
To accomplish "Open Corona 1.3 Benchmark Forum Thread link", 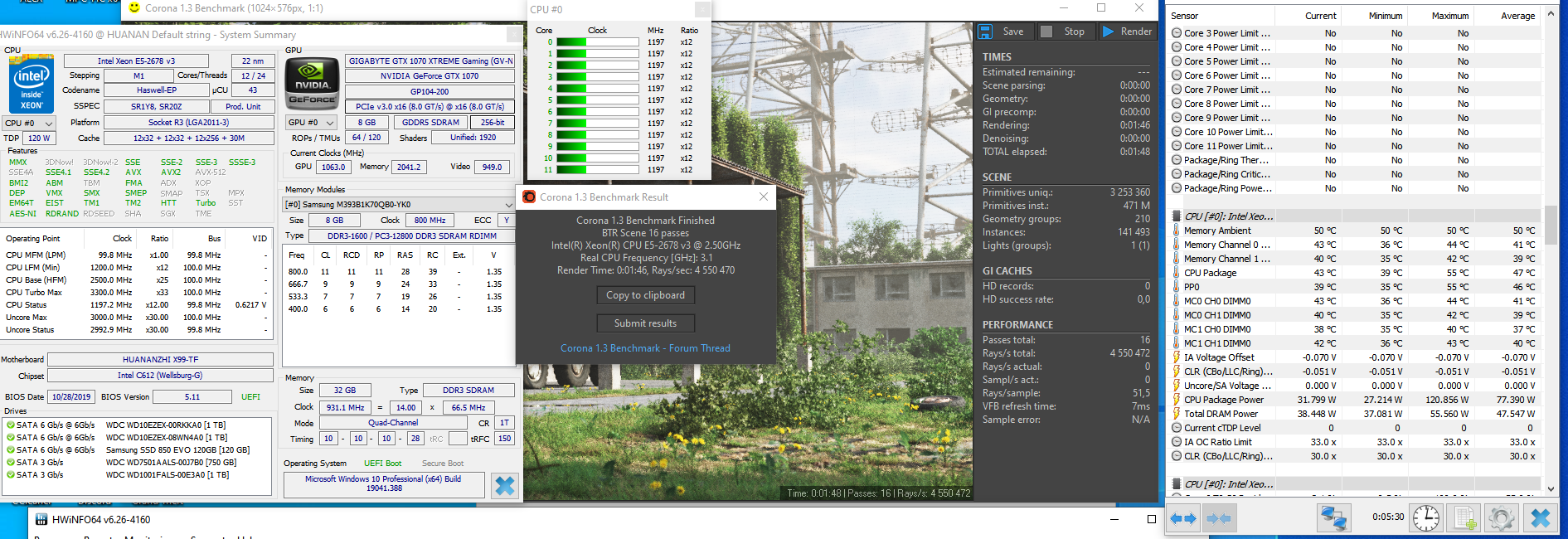I will click(645, 348).
